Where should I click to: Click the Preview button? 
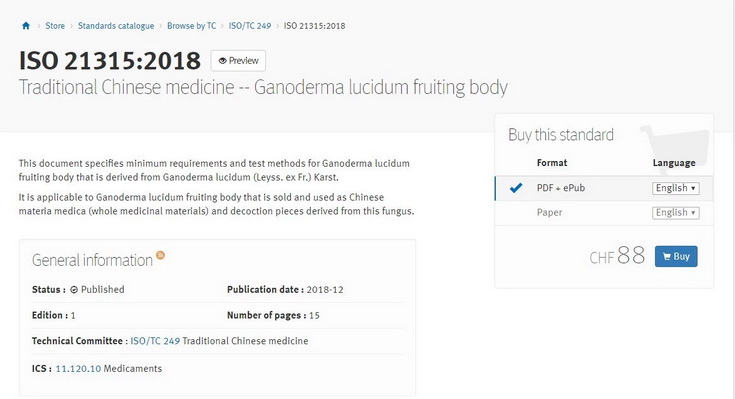coord(238,60)
